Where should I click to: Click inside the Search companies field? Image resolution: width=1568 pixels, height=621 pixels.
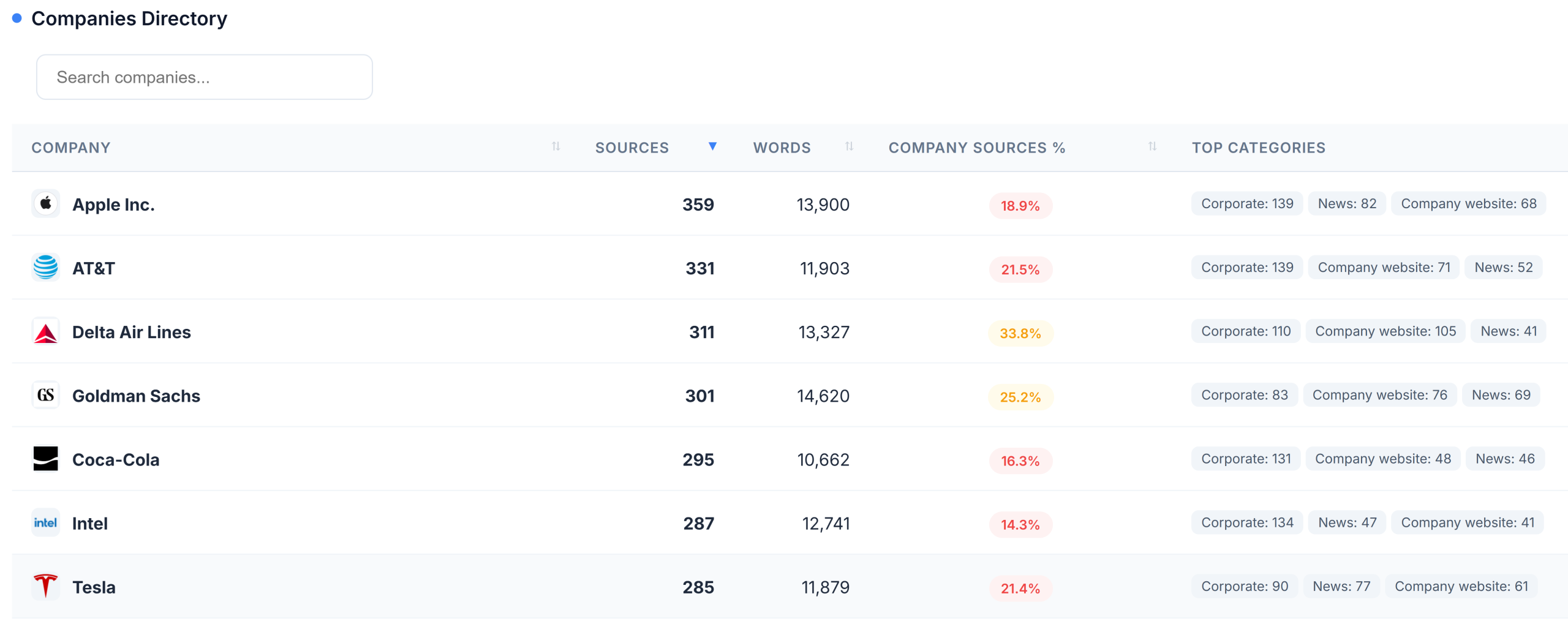tap(204, 77)
